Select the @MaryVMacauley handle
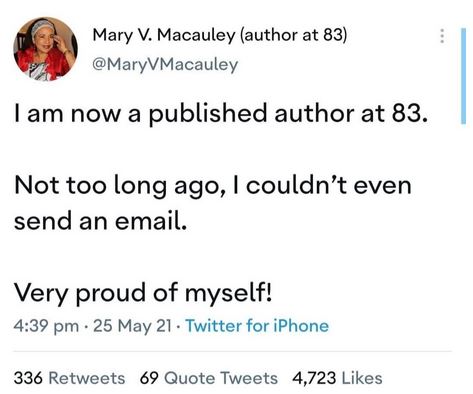The image size is (473, 394). pyautogui.click(x=165, y=64)
